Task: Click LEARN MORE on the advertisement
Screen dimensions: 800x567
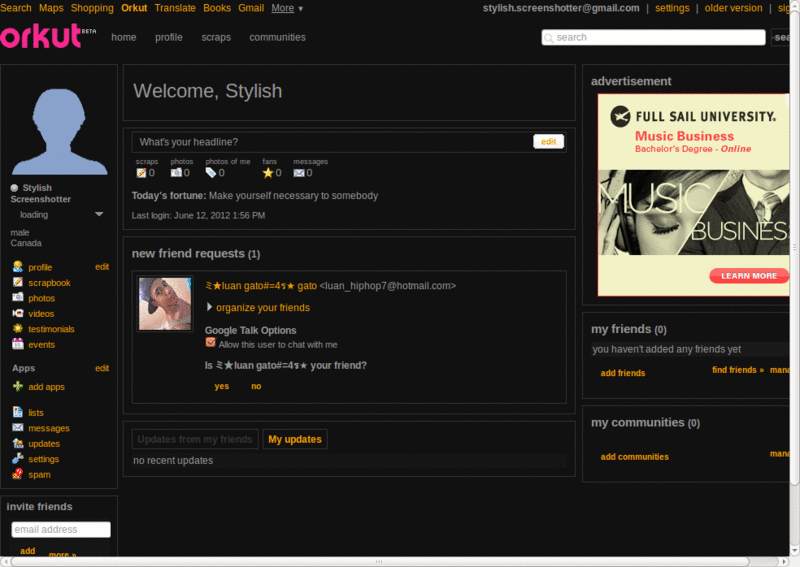Action: pos(749,276)
